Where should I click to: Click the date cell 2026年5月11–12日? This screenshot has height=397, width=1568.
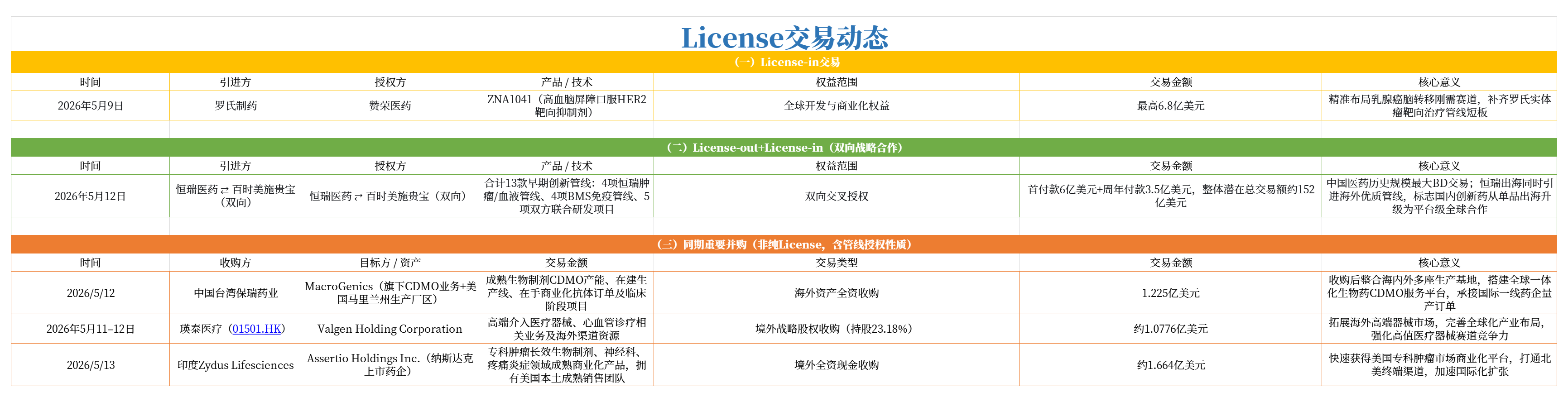(90, 329)
